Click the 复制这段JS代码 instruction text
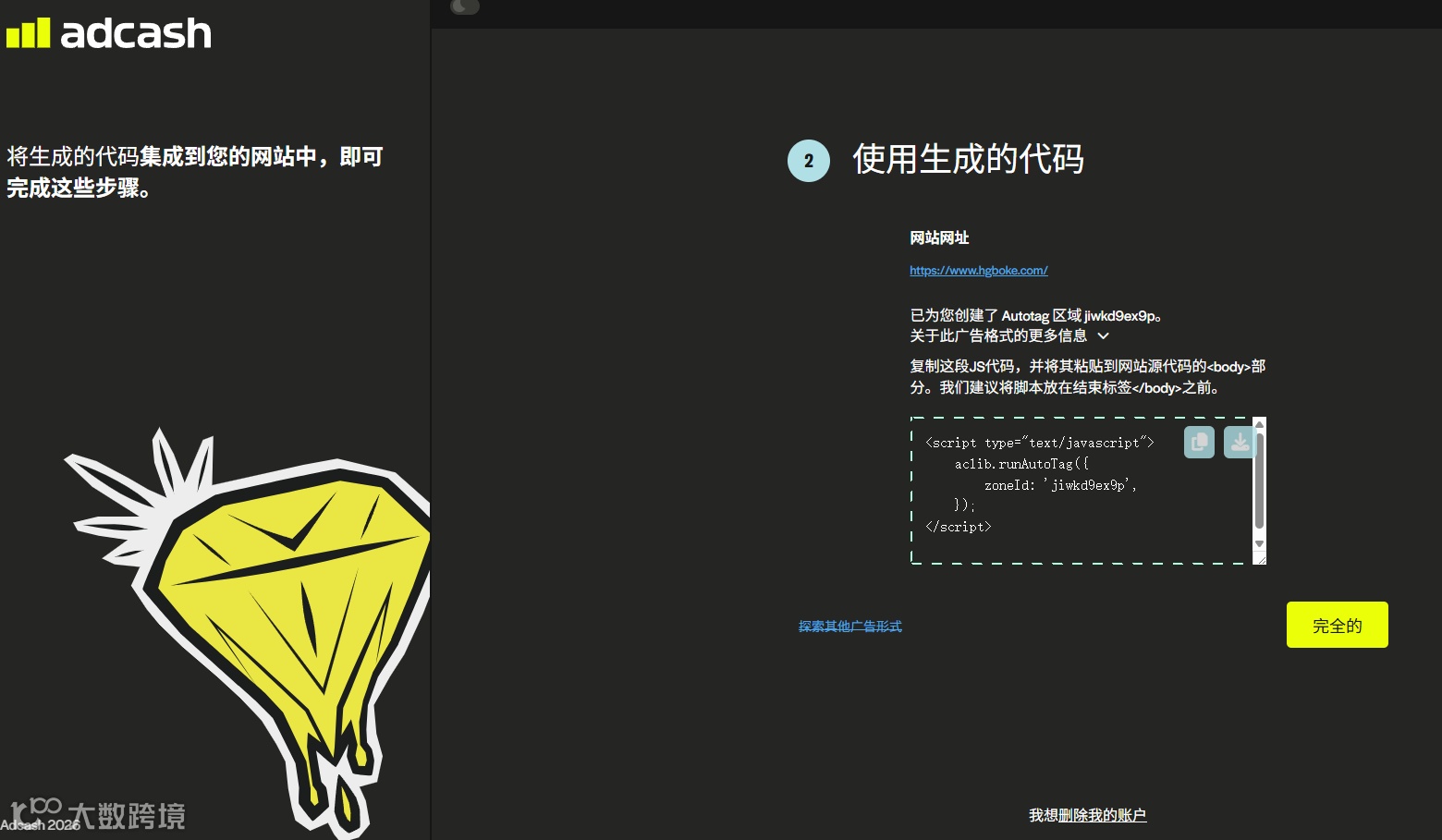This screenshot has width=1442, height=840. (x=1087, y=377)
